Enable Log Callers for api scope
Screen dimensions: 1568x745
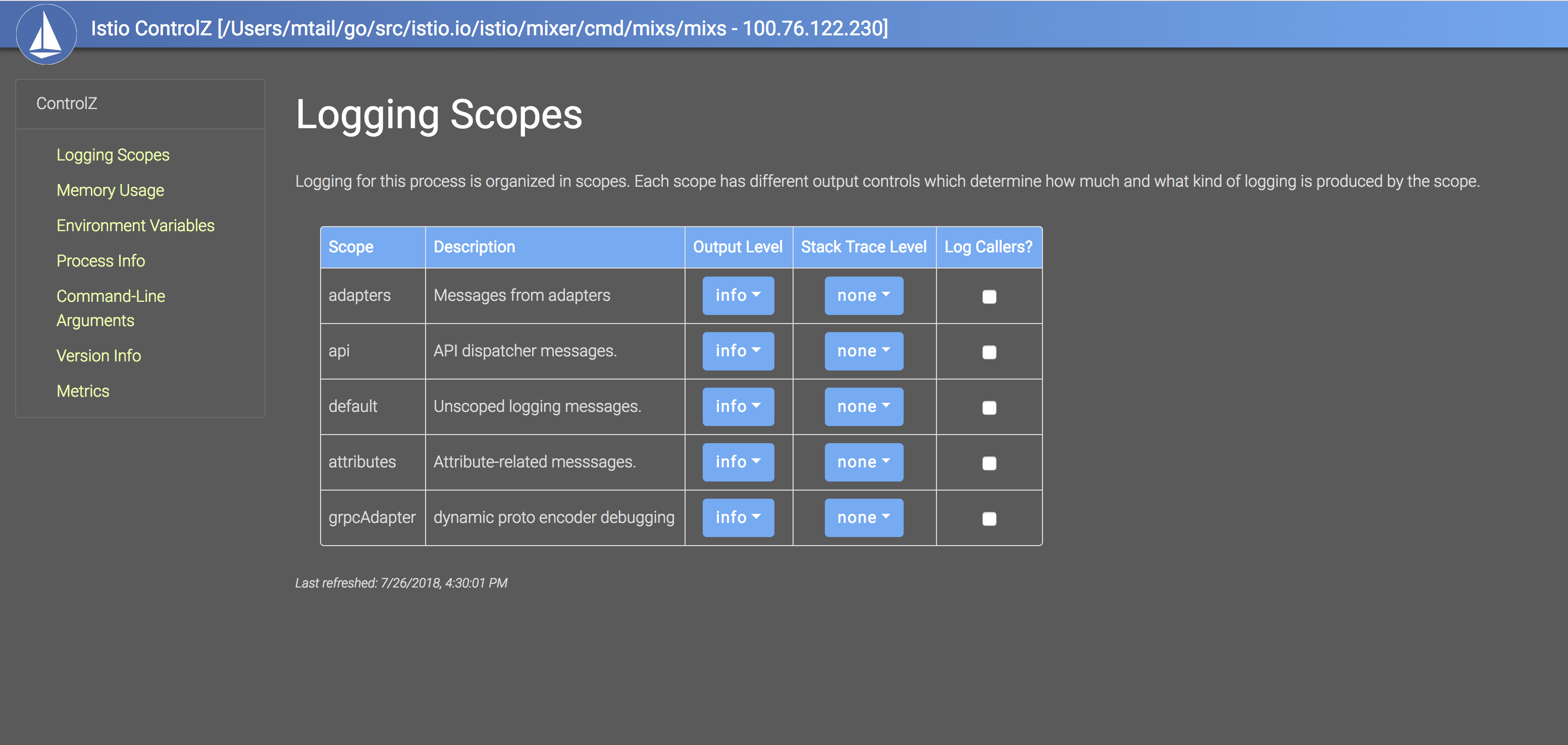[x=988, y=351]
